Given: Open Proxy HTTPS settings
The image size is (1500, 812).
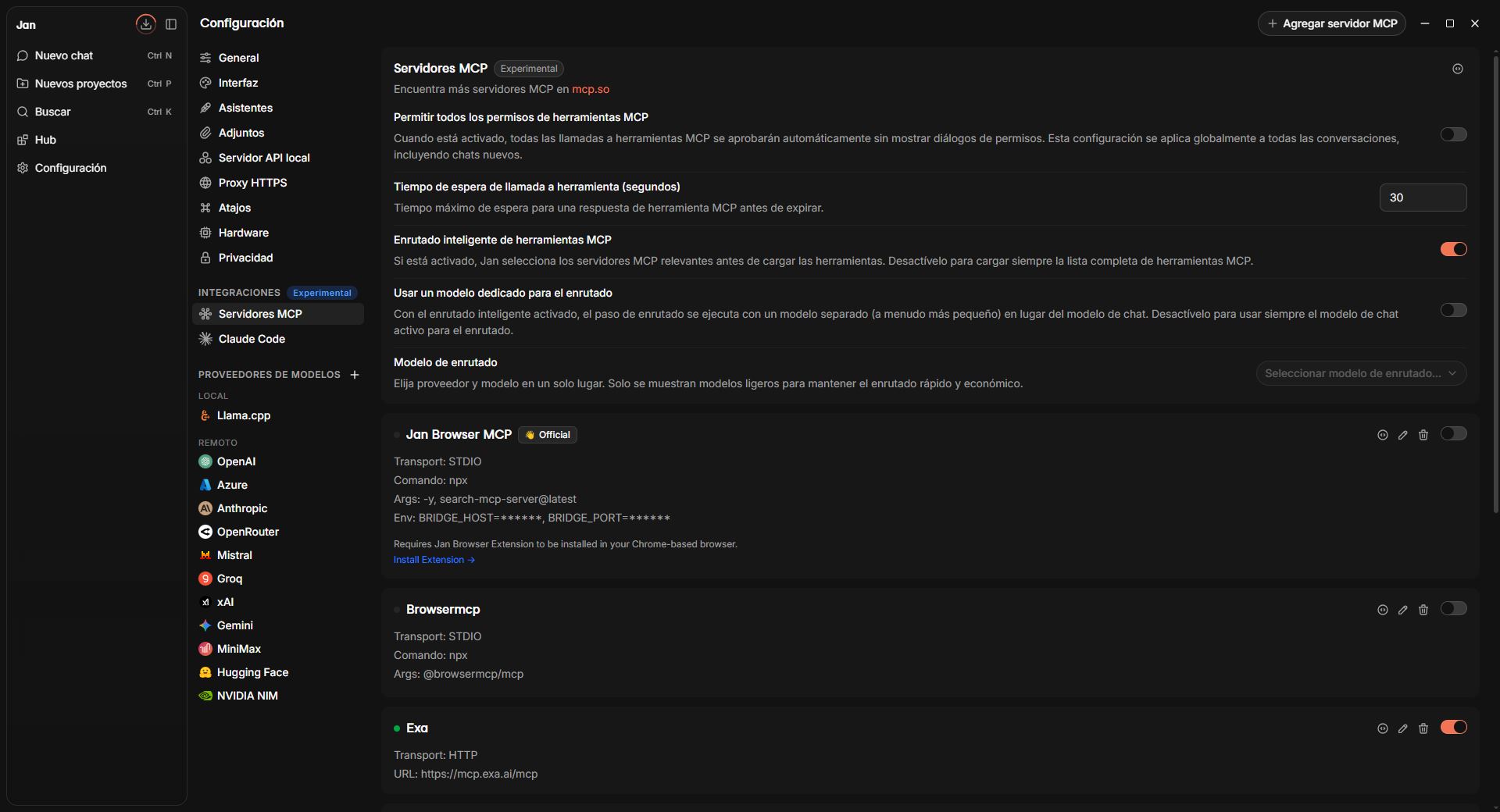Looking at the screenshot, I should click(x=278, y=183).
